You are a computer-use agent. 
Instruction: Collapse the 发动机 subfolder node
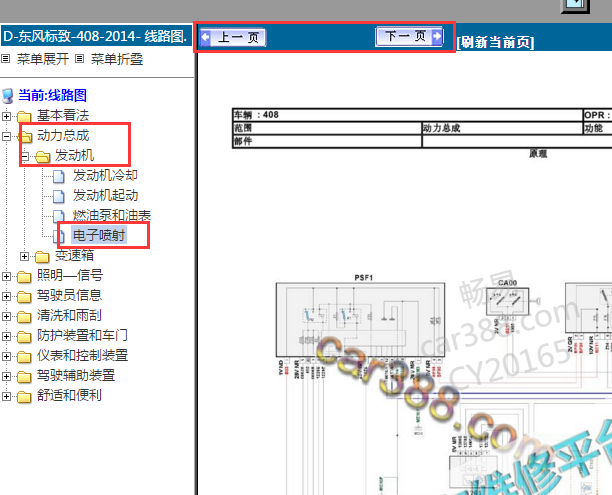(24, 156)
